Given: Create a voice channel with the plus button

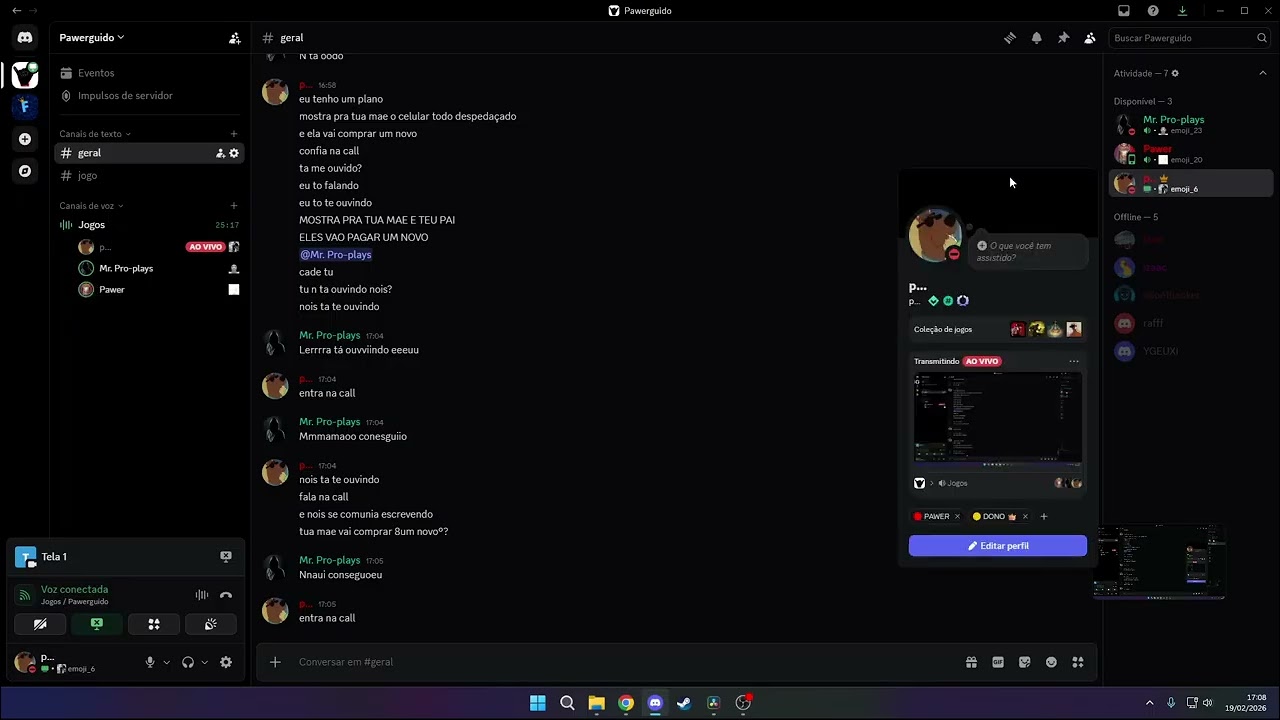Looking at the screenshot, I should [x=234, y=206].
